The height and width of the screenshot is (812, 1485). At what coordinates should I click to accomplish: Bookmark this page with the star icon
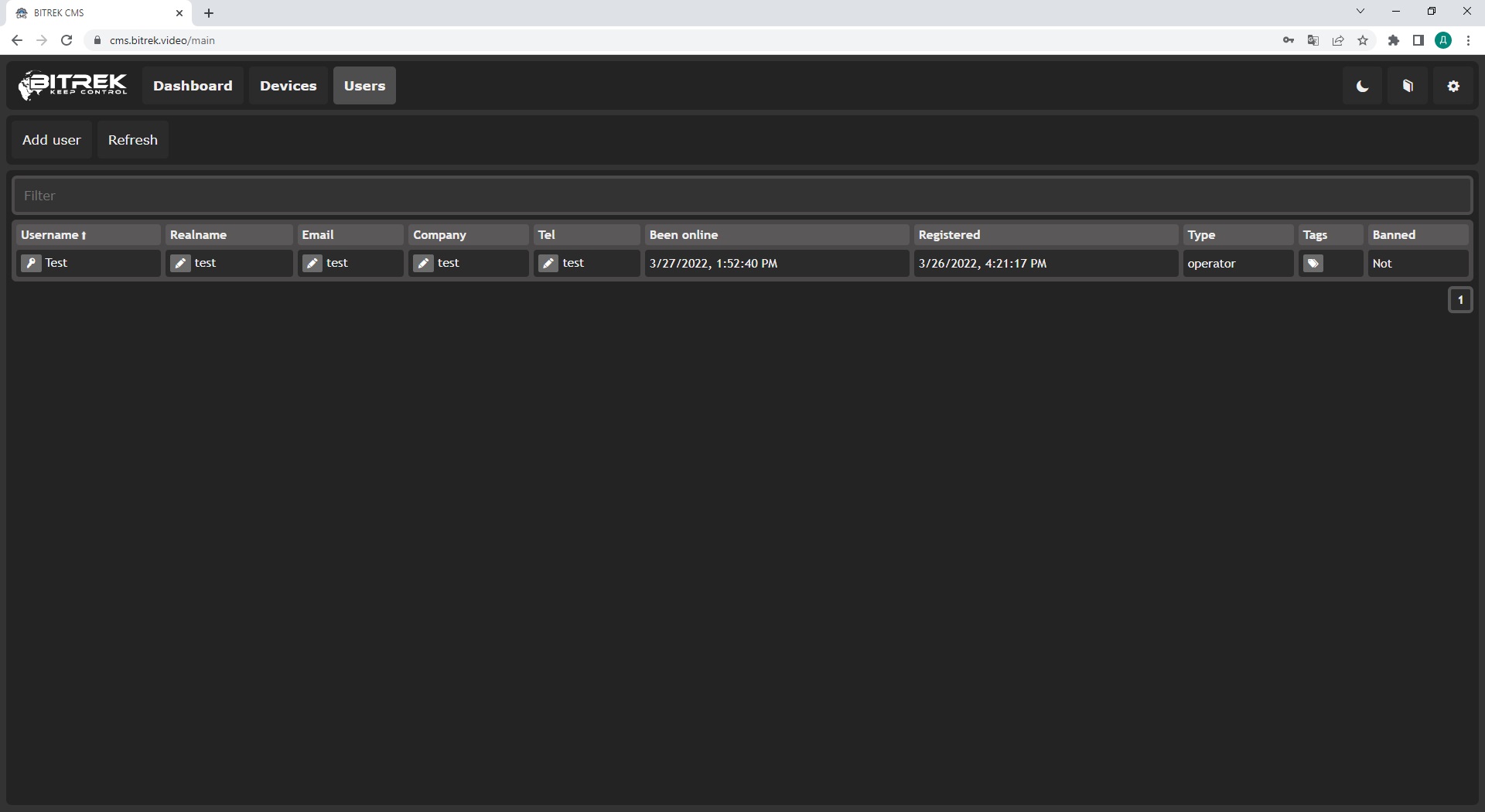tap(1363, 40)
